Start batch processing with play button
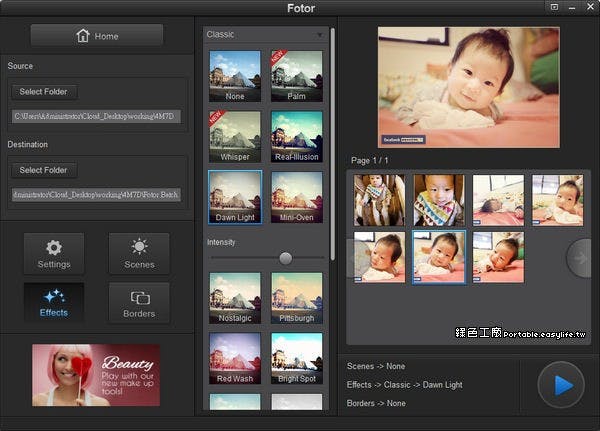 [x=560, y=385]
